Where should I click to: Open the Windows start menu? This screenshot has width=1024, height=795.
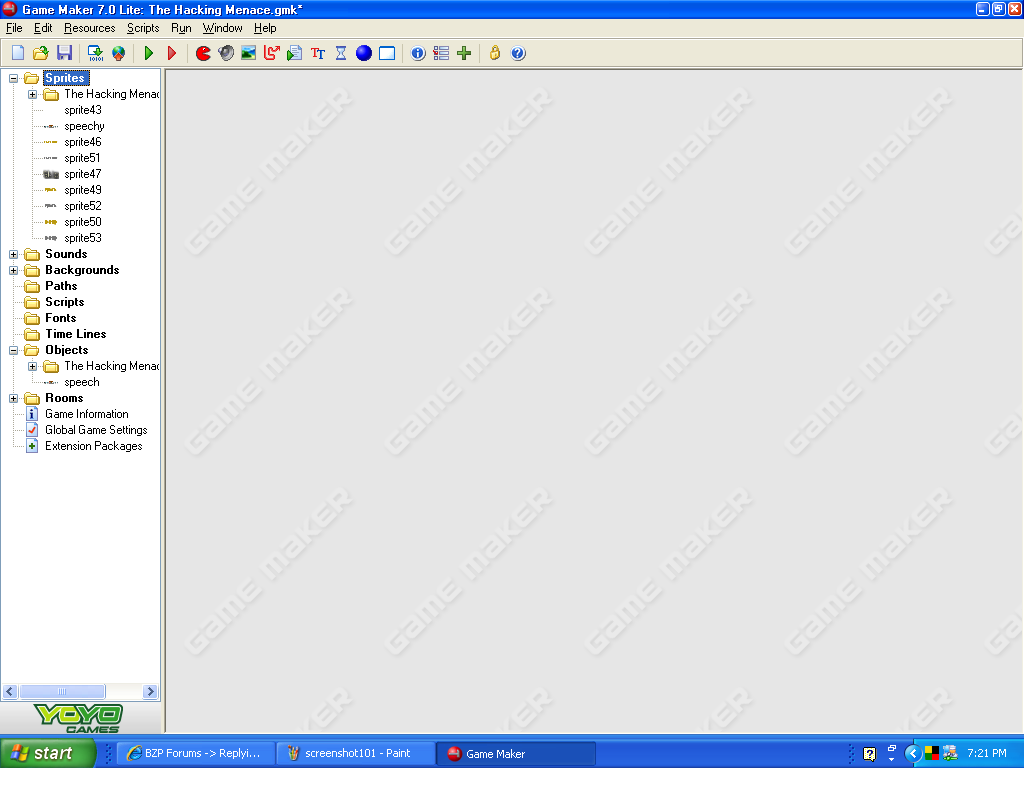click(47, 754)
